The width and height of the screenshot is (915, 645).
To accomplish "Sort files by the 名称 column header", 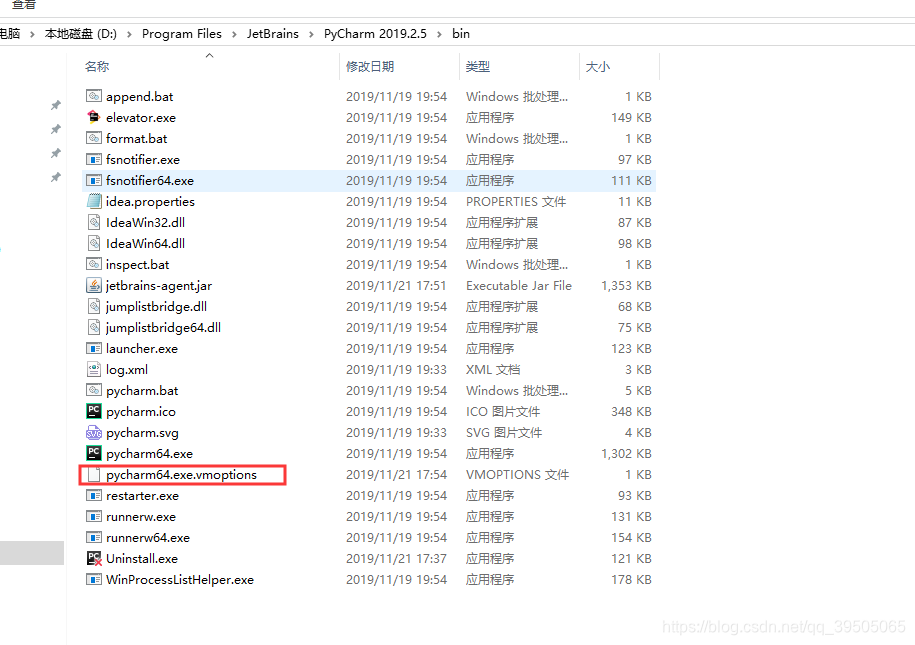I will (97, 67).
